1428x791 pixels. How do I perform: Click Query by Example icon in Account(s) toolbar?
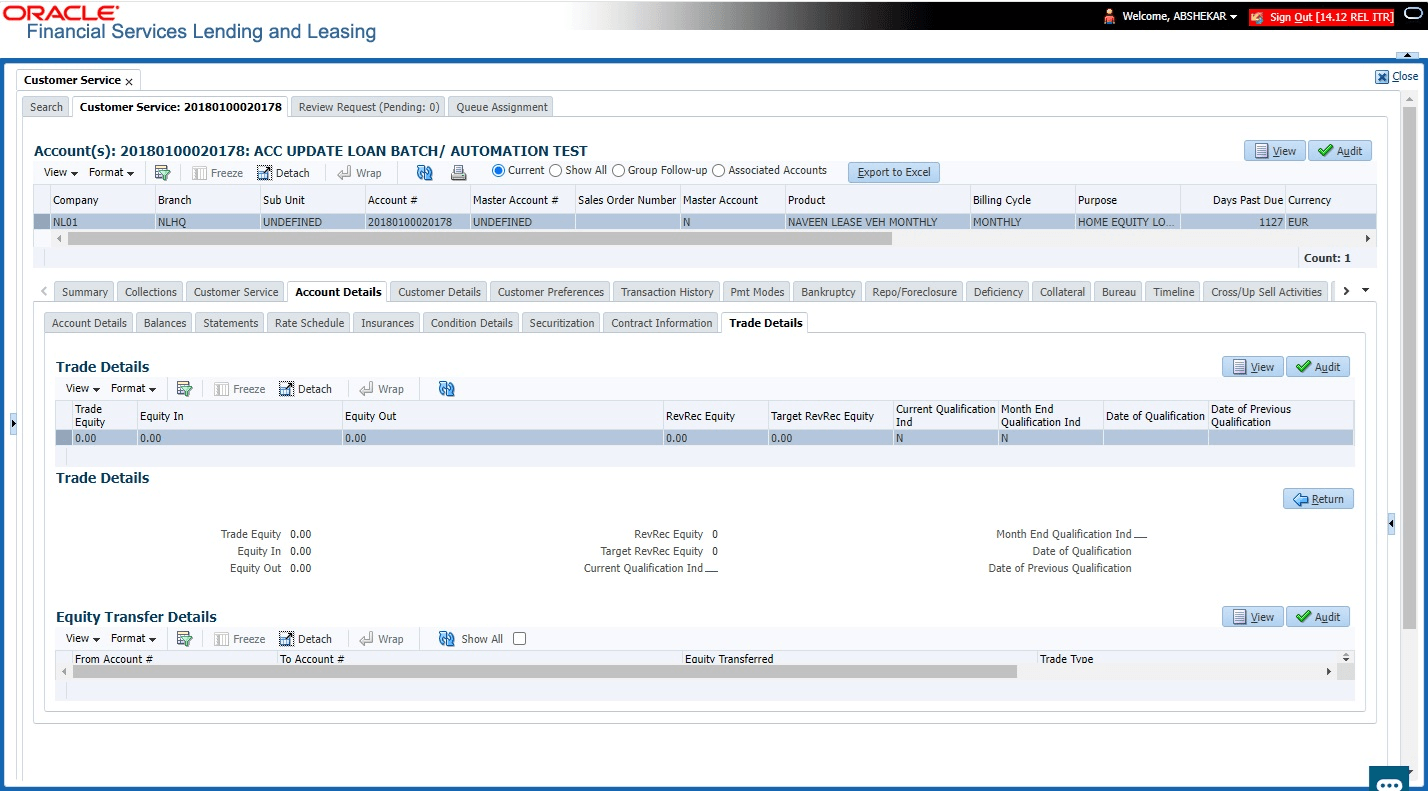[x=163, y=173]
